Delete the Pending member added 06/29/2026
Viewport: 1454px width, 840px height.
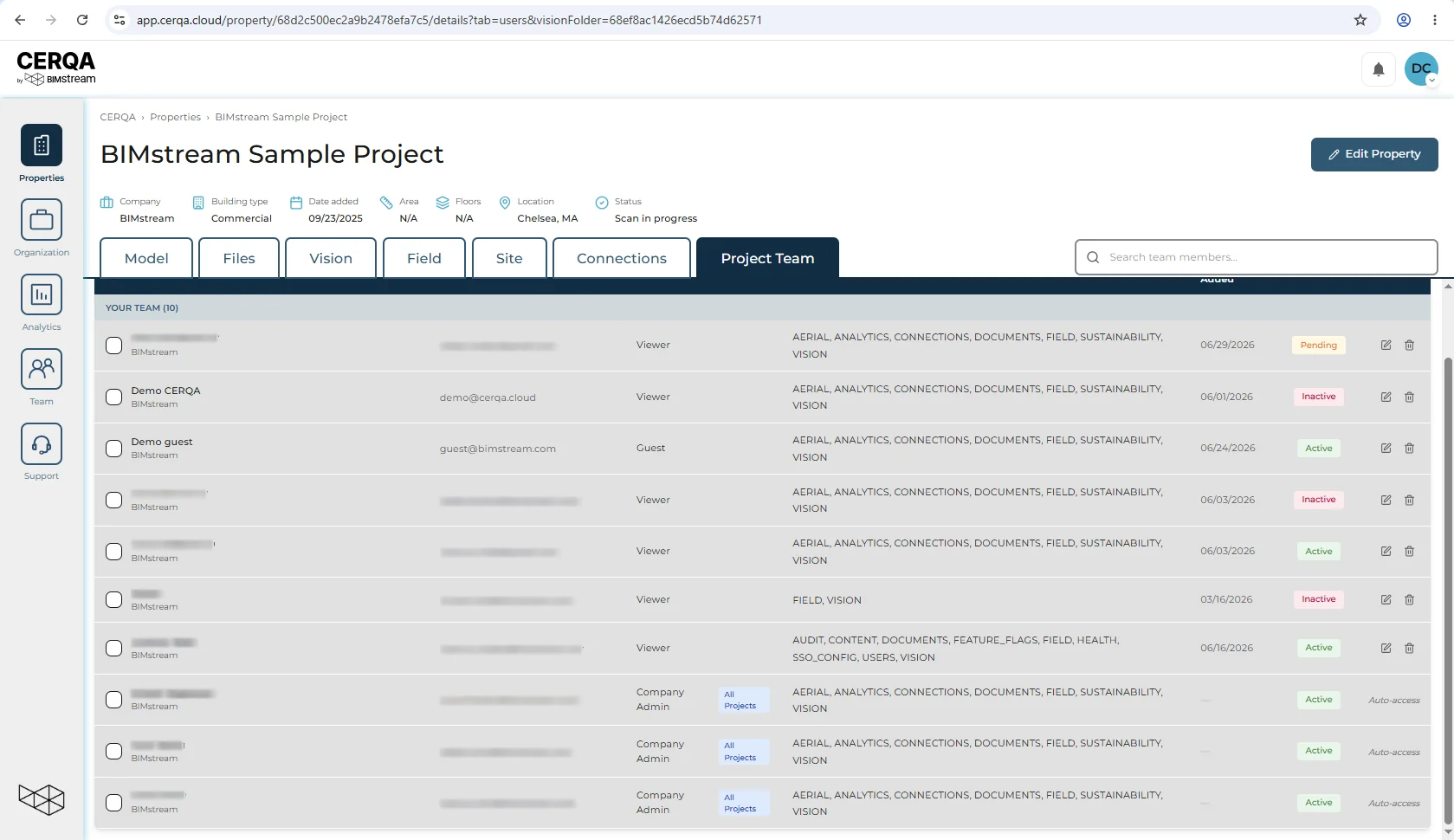[x=1409, y=345]
